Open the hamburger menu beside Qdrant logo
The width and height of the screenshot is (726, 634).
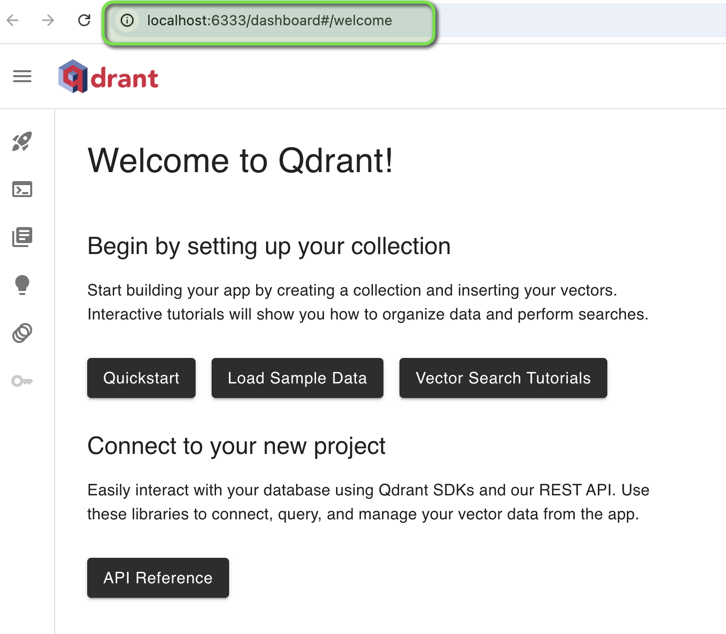(22, 76)
